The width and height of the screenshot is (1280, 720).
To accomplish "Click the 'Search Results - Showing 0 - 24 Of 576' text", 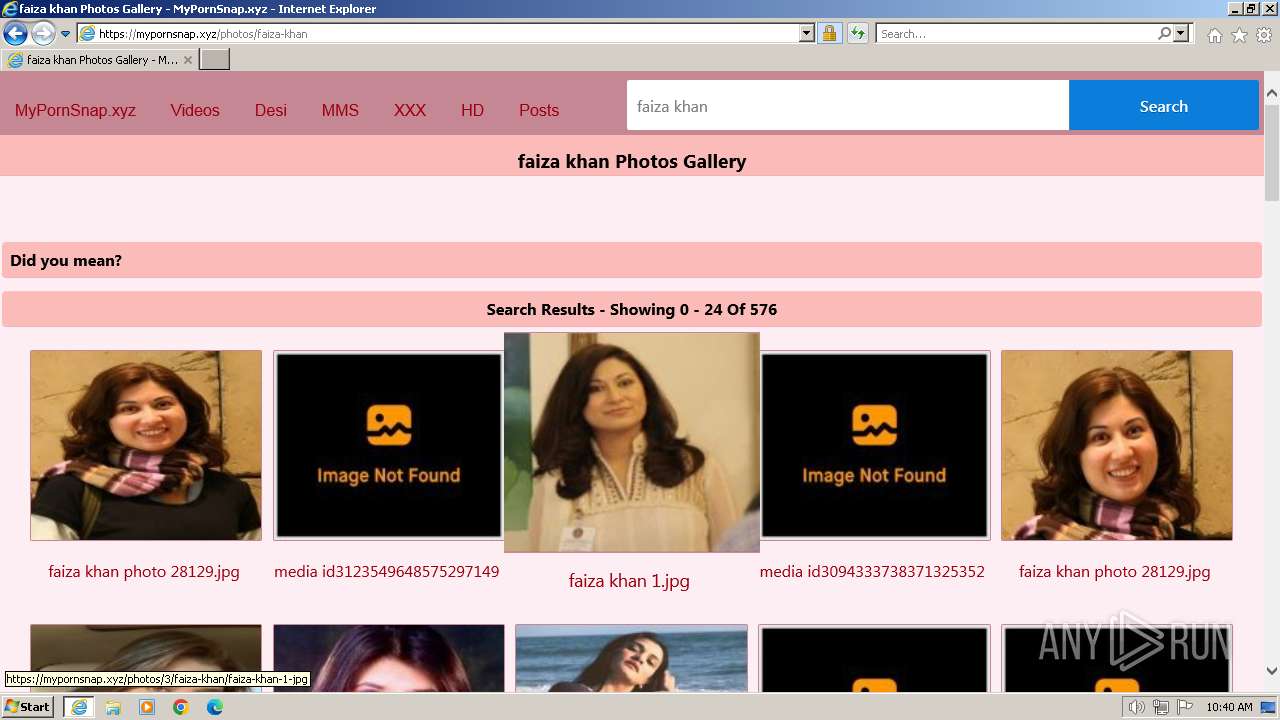I will pos(632,310).
